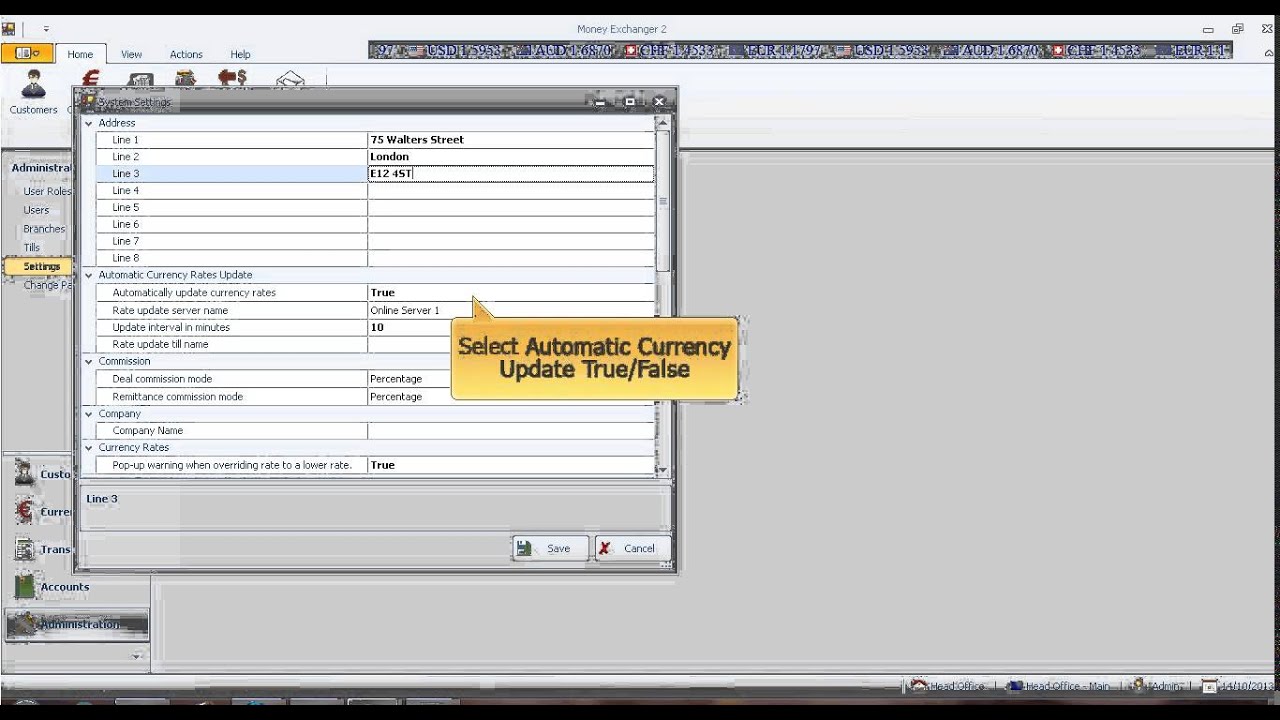The height and width of the screenshot is (720, 1280).
Task: Collapse the Address section
Action: [x=88, y=123]
